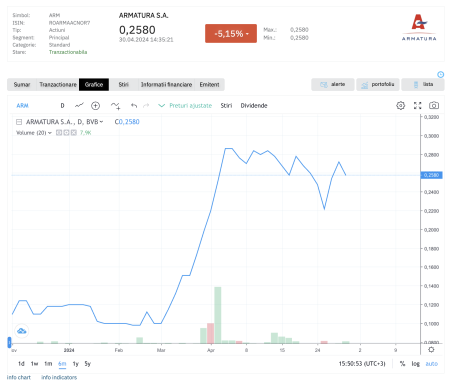Open the line chart style icon

79,105
